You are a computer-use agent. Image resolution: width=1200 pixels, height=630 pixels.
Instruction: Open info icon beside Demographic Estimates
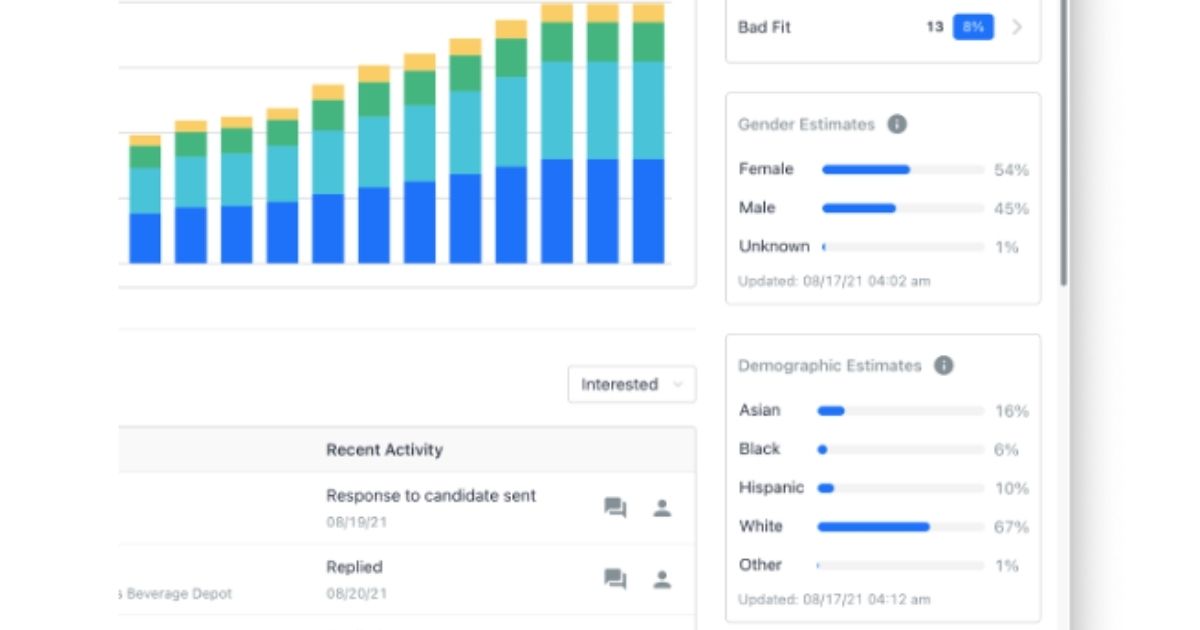(x=943, y=366)
